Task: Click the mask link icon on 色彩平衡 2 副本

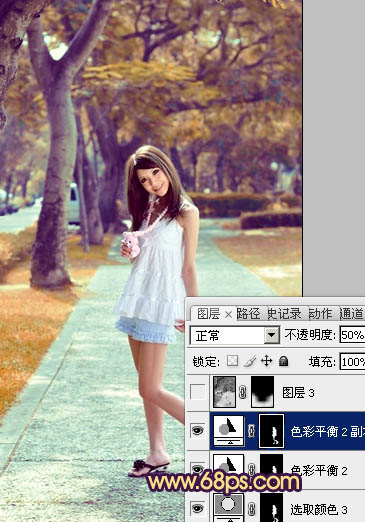Action: pyautogui.click(x=251, y=431)
